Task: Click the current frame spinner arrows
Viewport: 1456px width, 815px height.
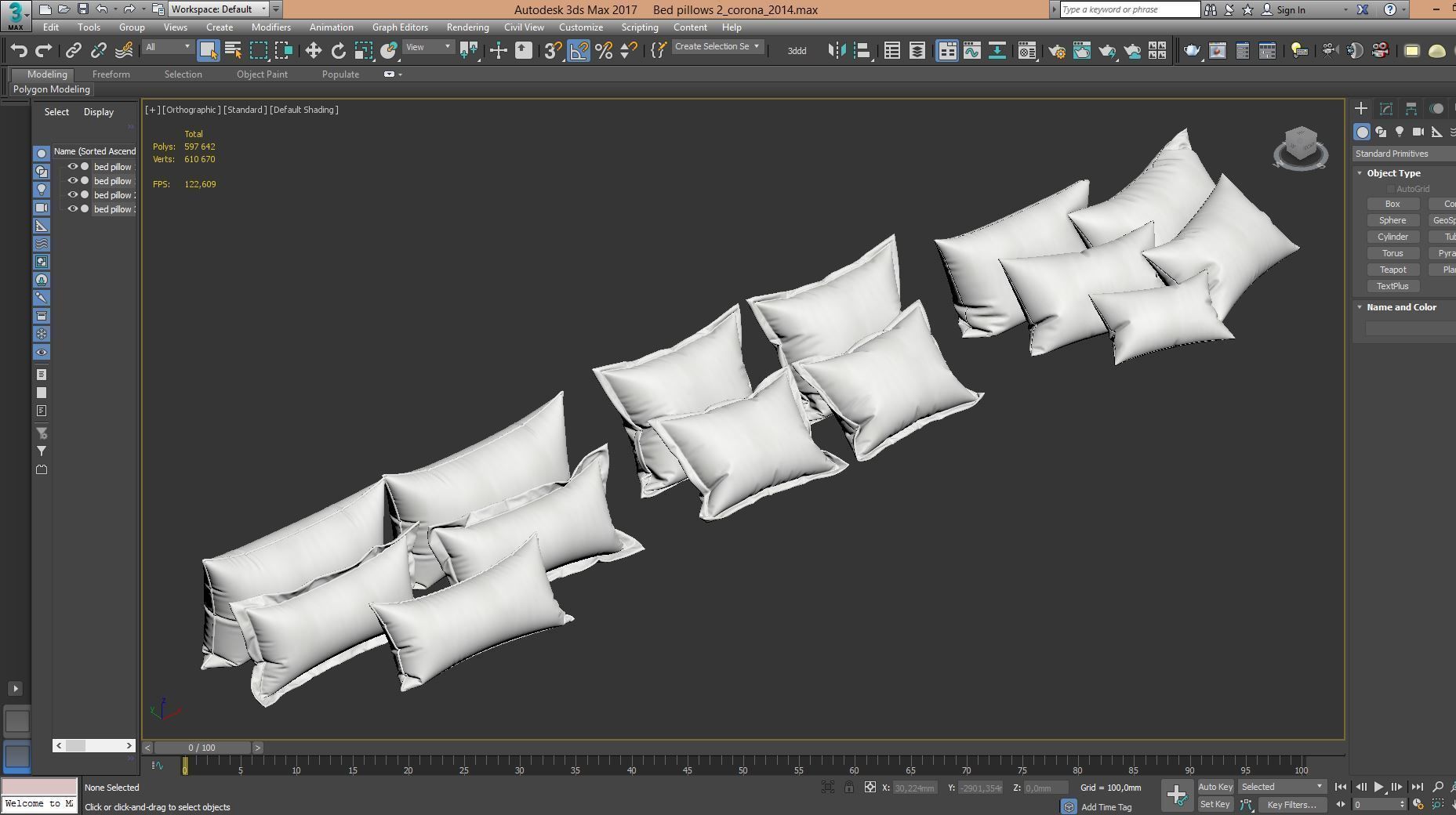Action: coord(1403,804)
